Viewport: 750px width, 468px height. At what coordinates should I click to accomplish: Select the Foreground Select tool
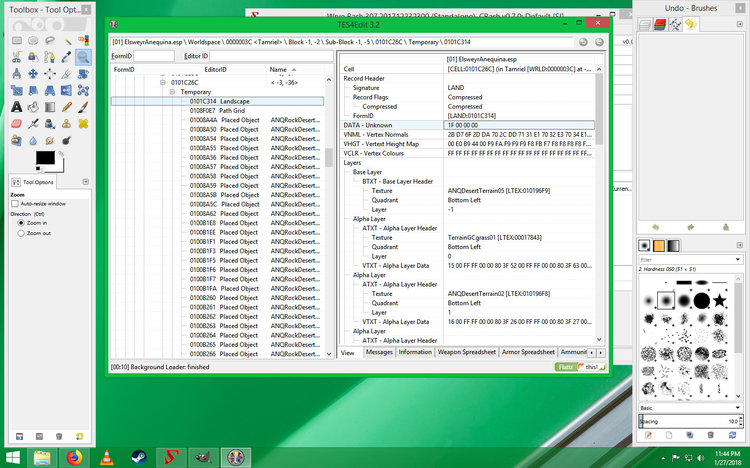coord(33,57)
